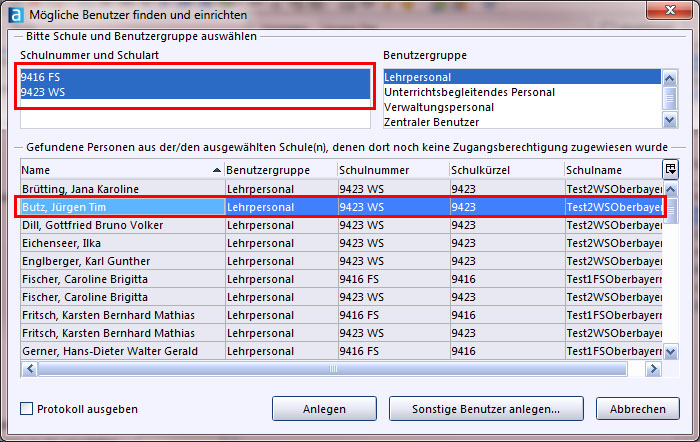
Task: Open Sonstige Benutzer anlegen dialog
Action: (x=486, y=409)
